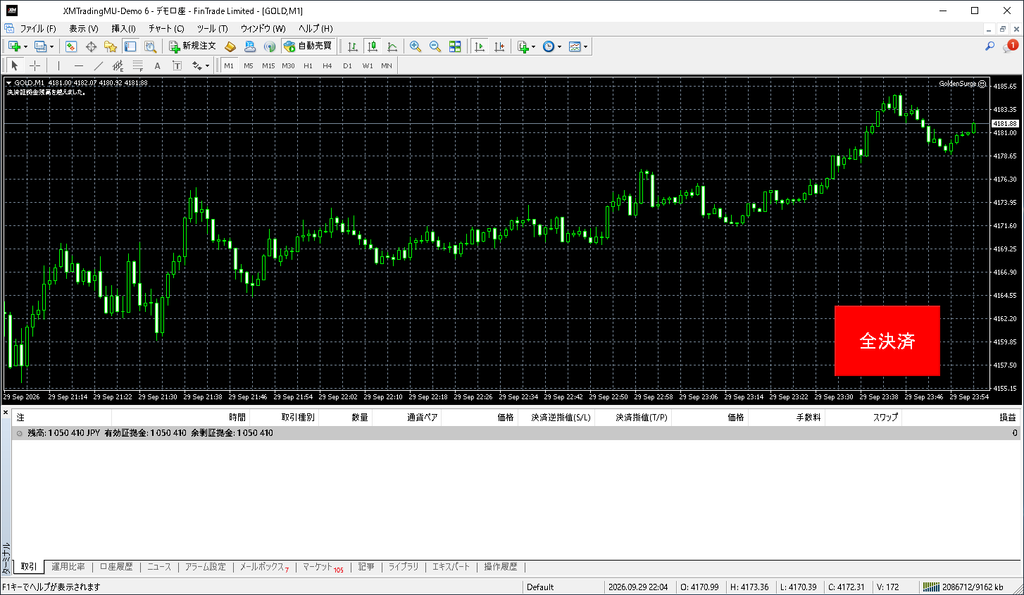Select the cursor arrow tool
This screenshot has height=595, width=1024.
tap(14, 65)
